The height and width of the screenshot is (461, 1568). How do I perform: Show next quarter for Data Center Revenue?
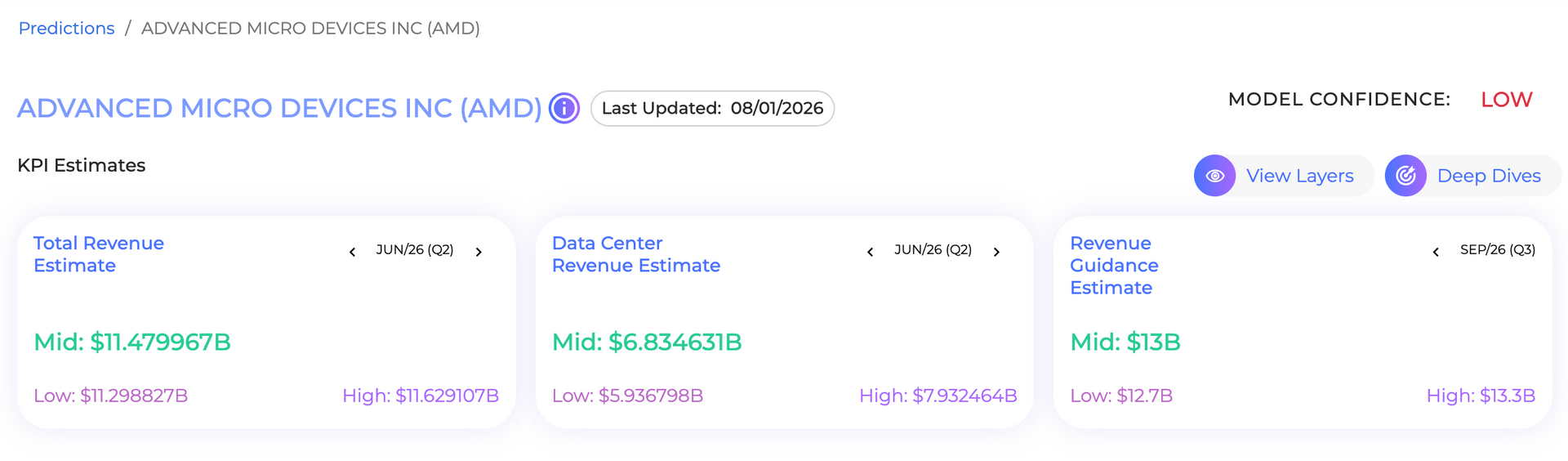pos(996,252)
